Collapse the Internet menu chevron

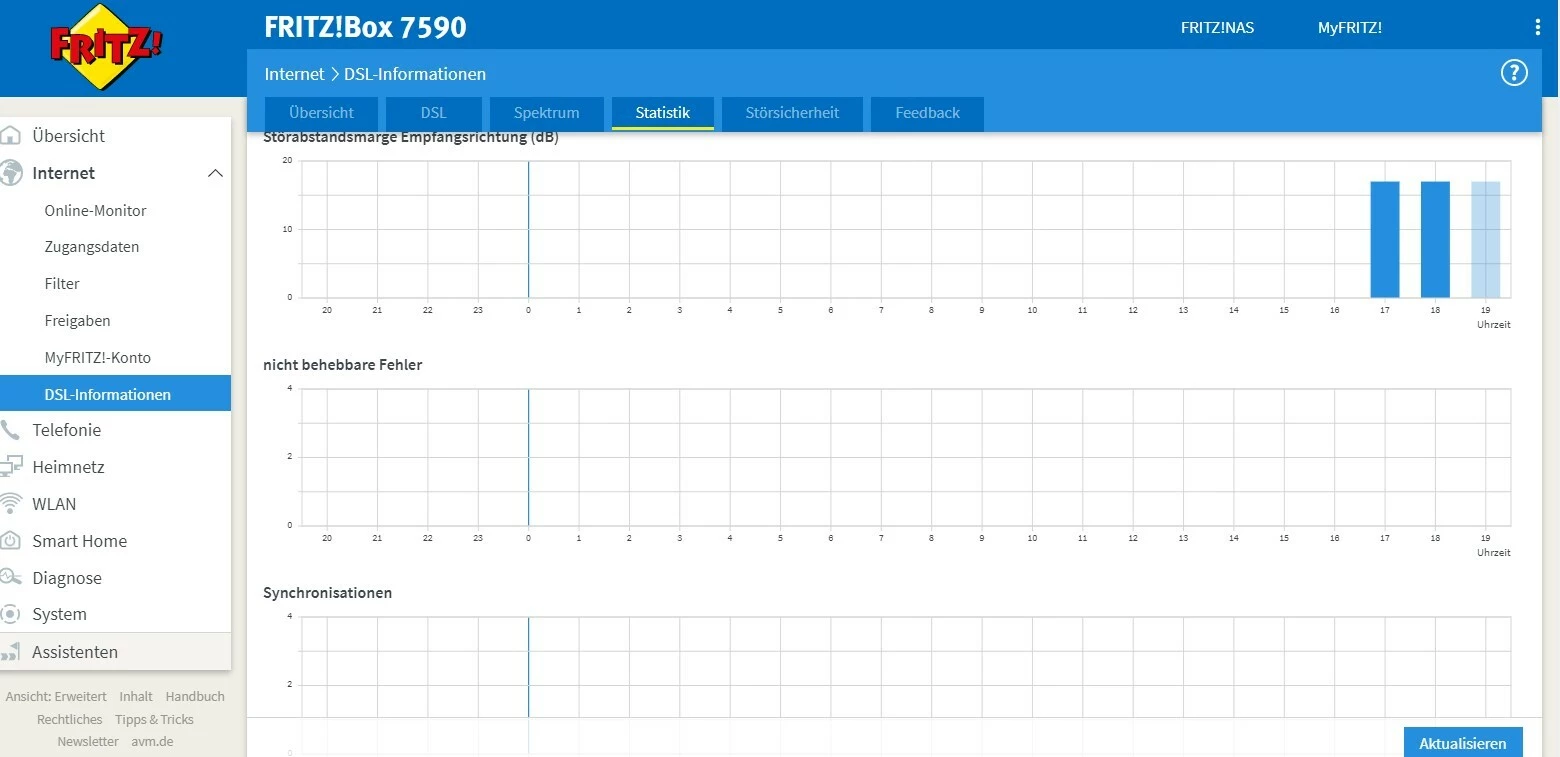pos(214,173)
